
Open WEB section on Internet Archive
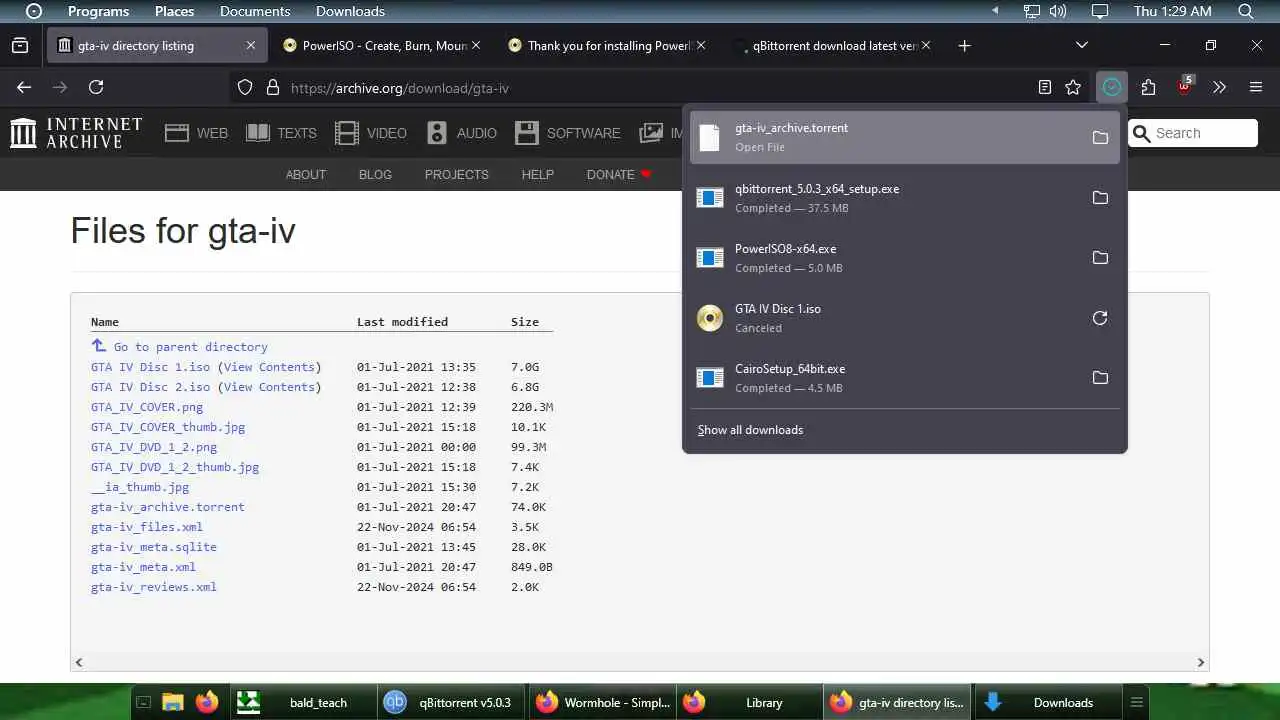197,133
